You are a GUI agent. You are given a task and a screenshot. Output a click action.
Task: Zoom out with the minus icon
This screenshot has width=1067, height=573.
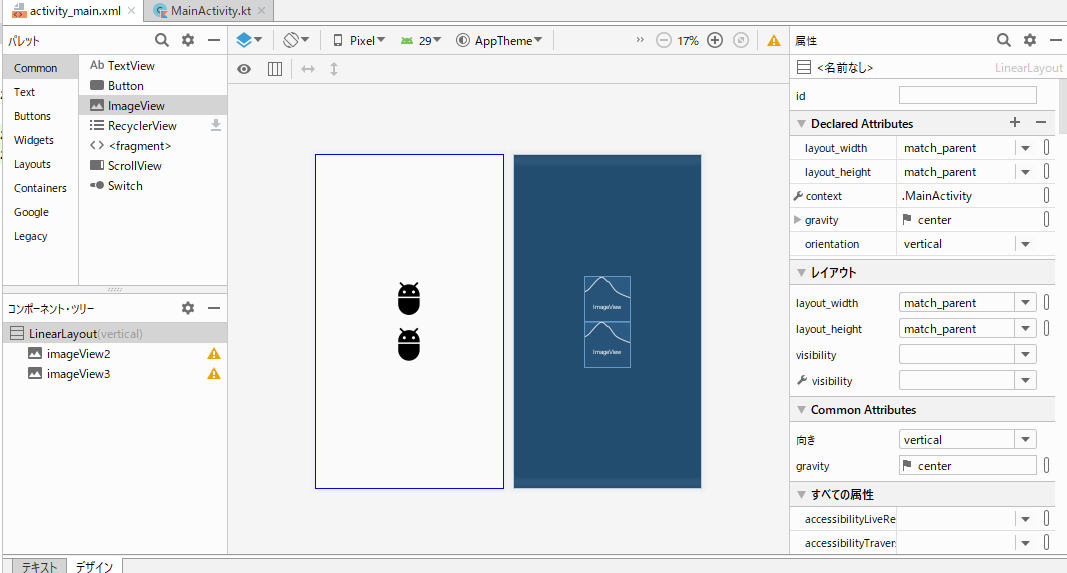pos(664,41)
